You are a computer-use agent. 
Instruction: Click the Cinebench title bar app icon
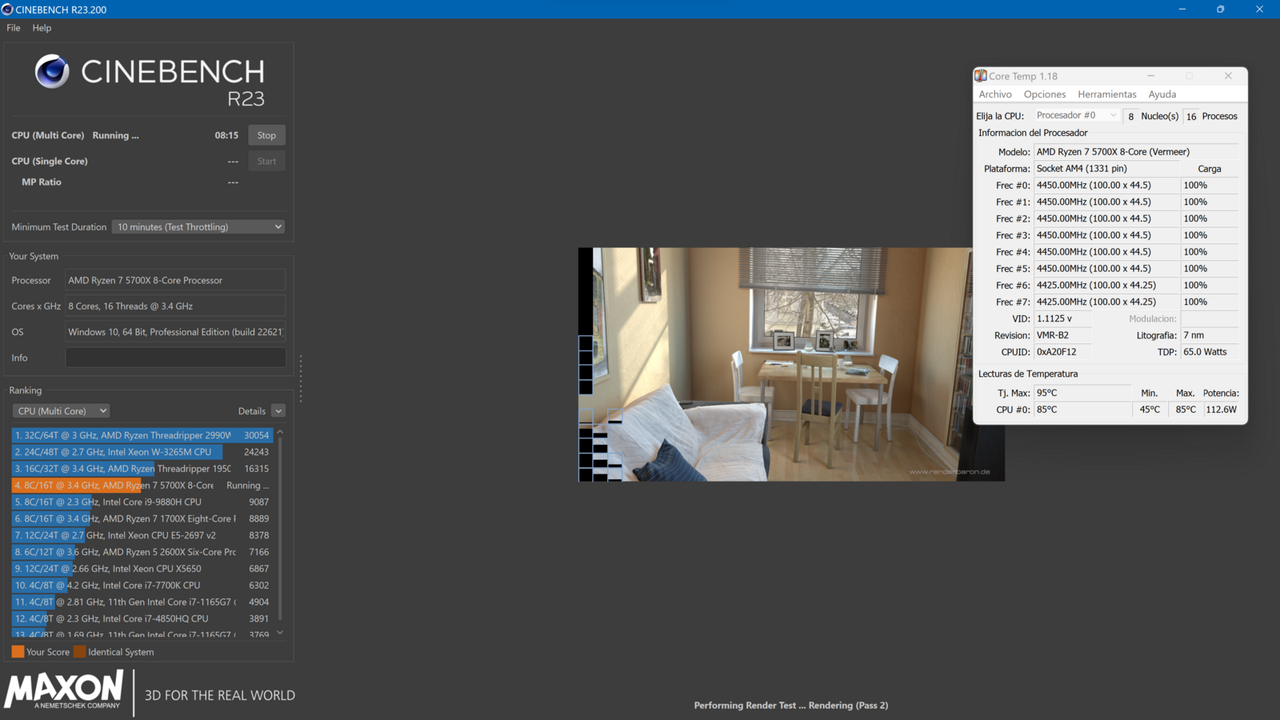[x=8, y=9]
